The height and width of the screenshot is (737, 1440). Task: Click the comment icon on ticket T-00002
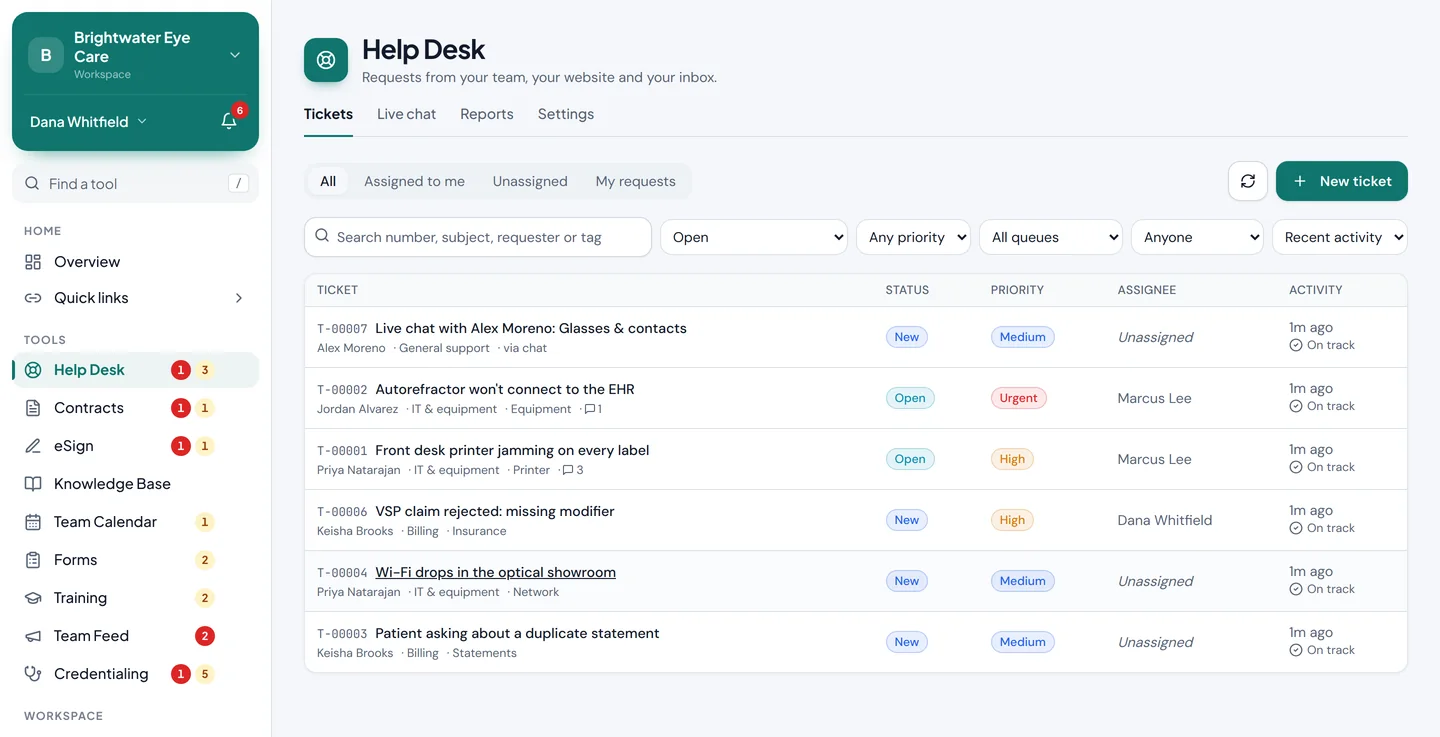coord(590,409)
